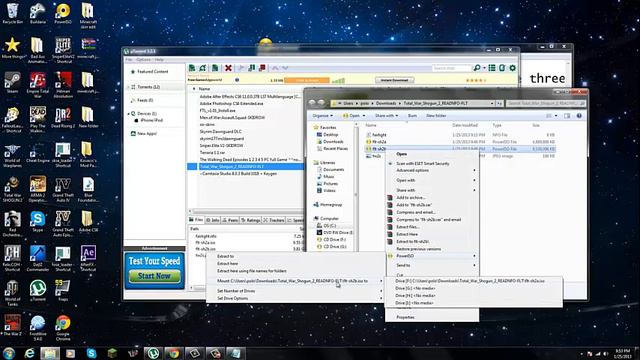Click the red Stop torrent toolbar icon
The image size is (640, 360).
tap(262, 68)
